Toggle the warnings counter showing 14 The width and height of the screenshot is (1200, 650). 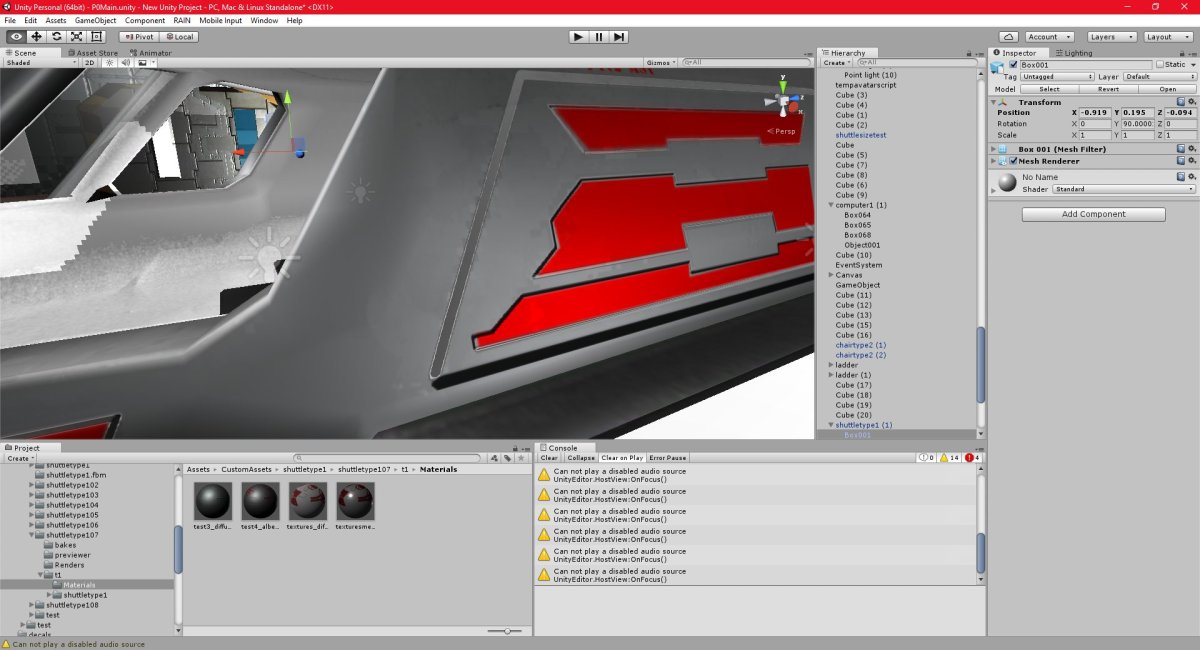click(950, 458)
